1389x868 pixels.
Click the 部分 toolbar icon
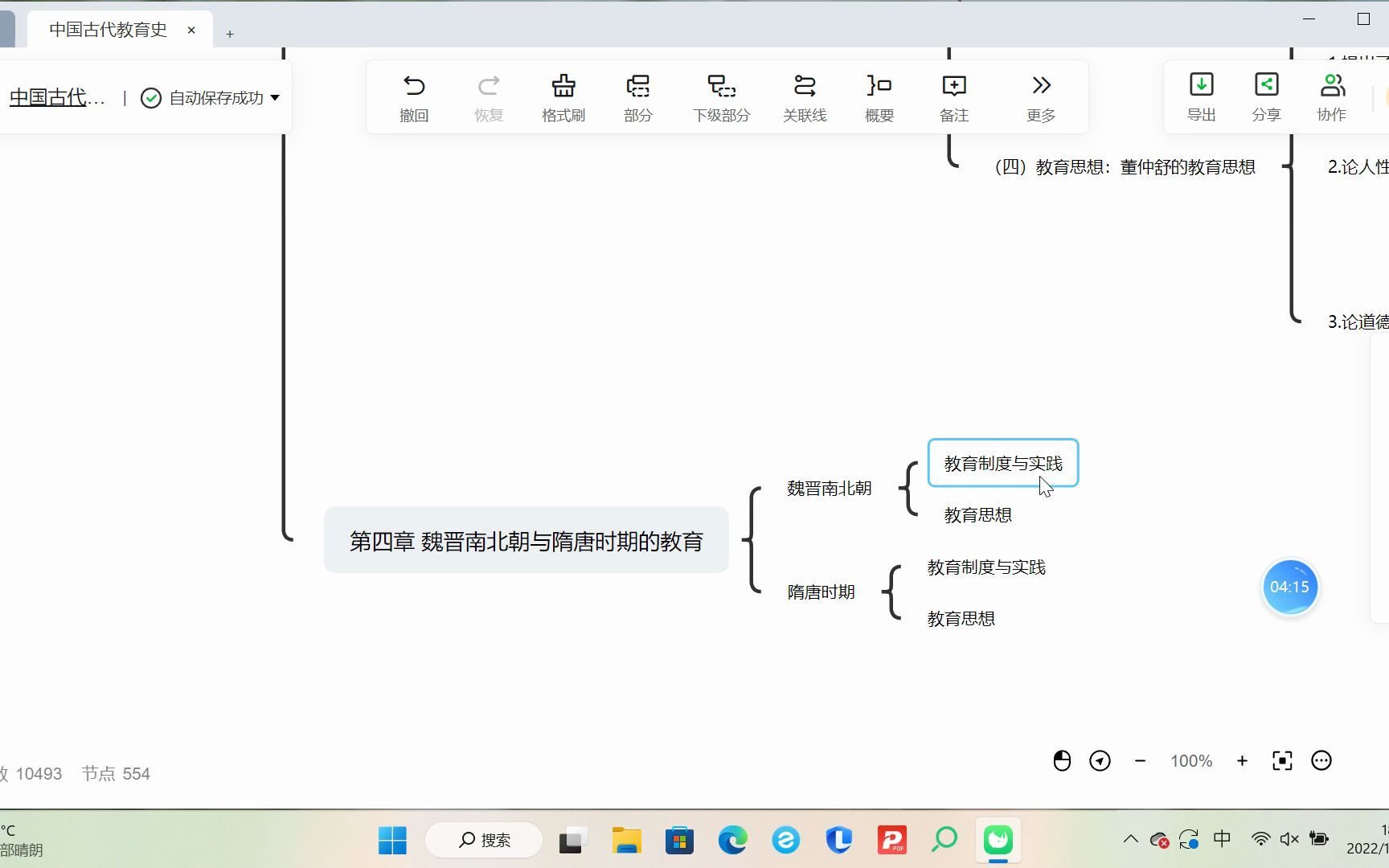(638, 86)
